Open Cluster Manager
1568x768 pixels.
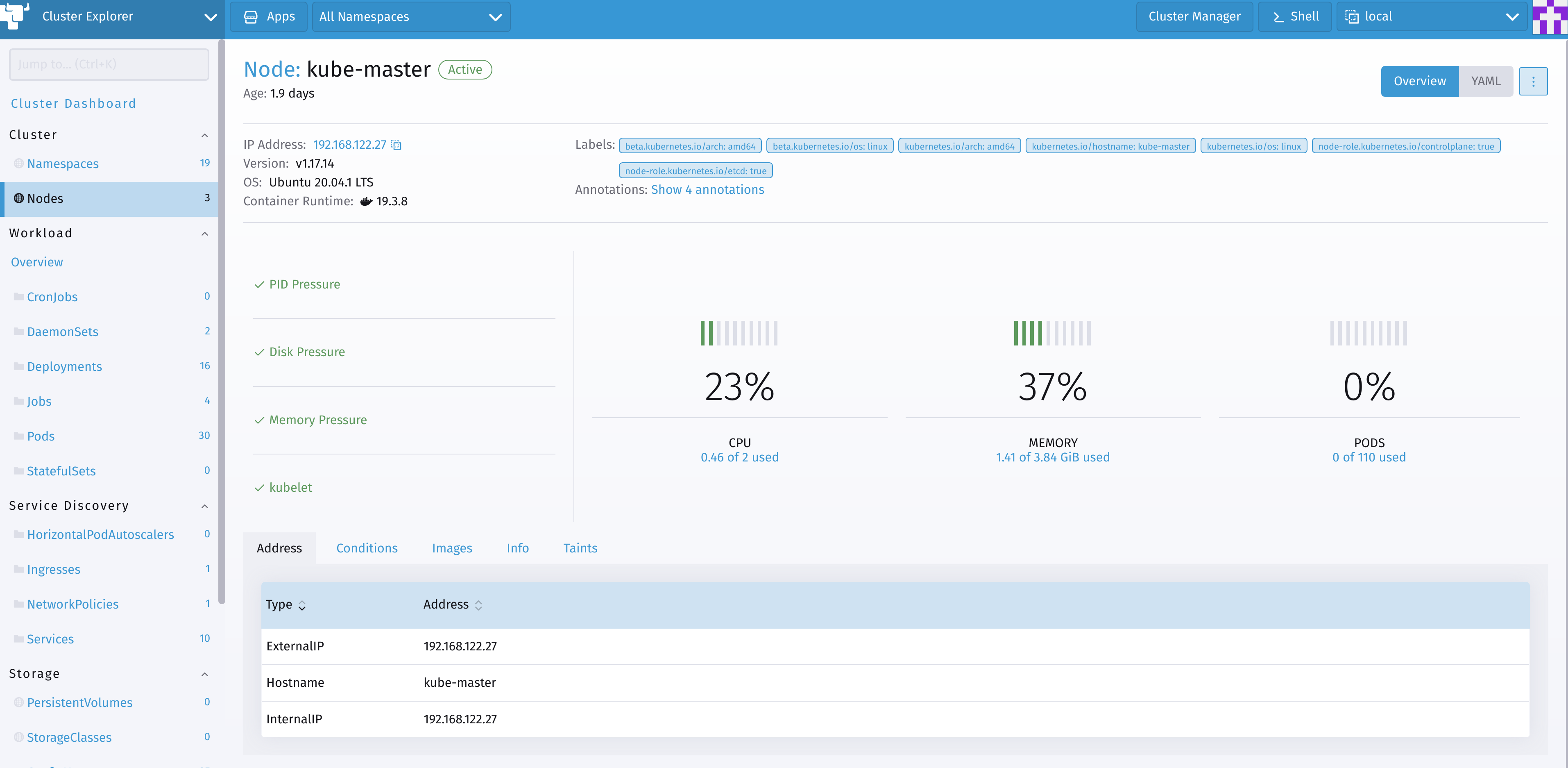1194,16
